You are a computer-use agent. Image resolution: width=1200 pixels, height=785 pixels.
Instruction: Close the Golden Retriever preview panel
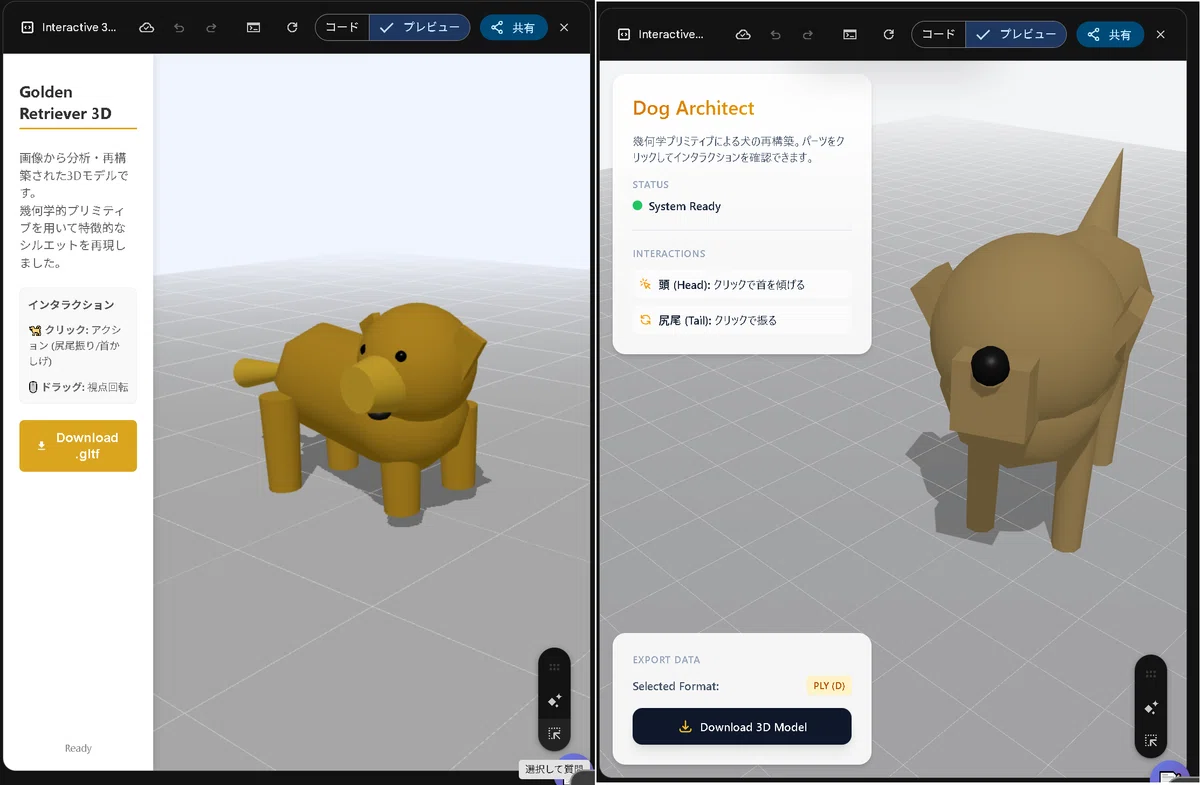[x=564, y=28]
